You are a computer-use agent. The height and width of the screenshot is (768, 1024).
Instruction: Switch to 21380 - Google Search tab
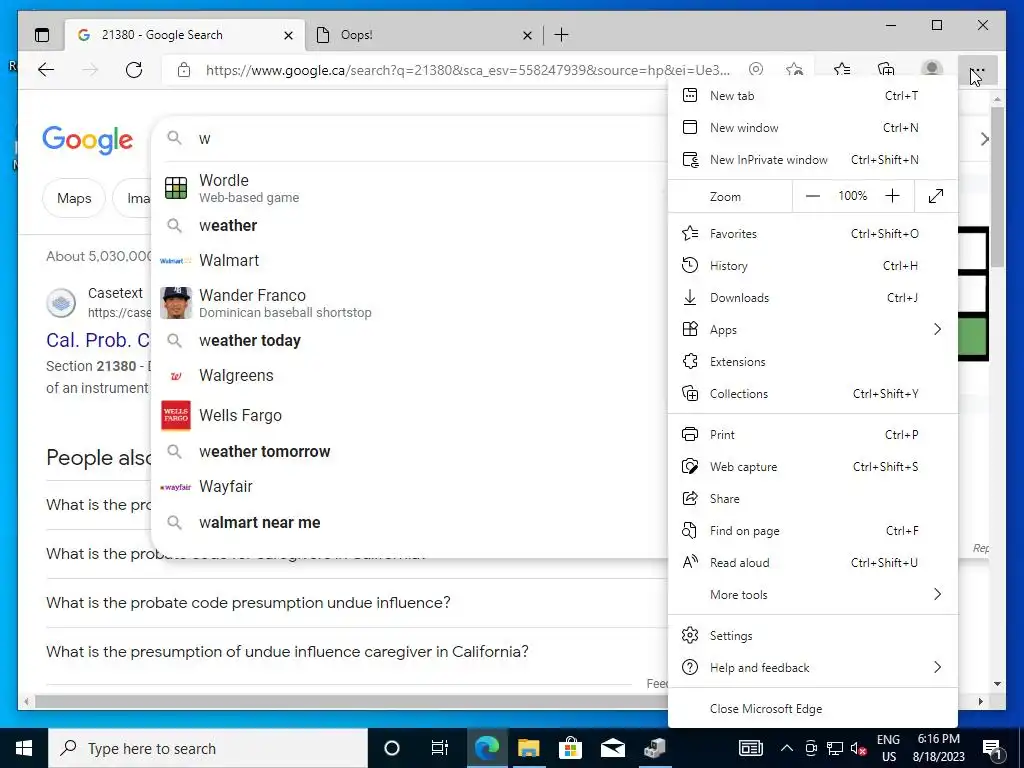tap(184, 35)
